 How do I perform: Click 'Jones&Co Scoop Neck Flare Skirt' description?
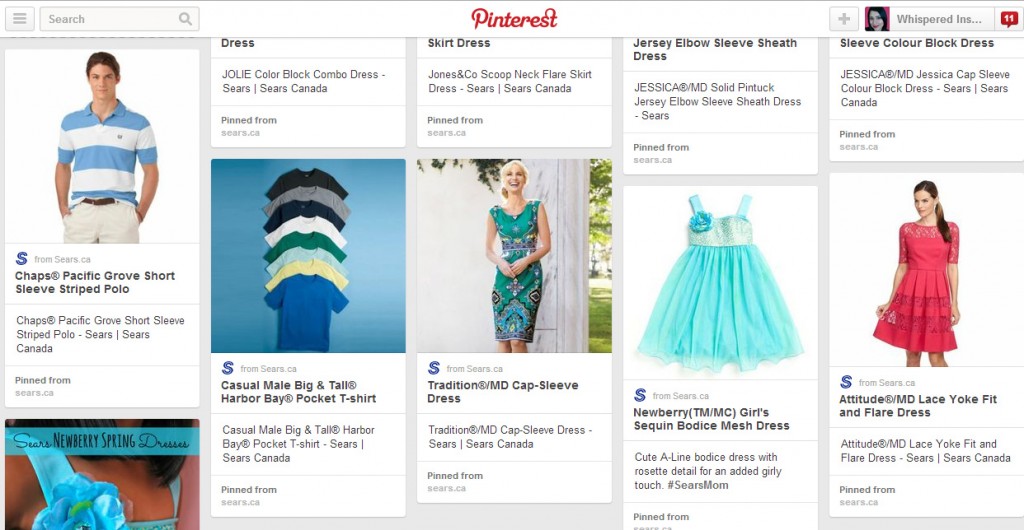click(x=509, y=81)
